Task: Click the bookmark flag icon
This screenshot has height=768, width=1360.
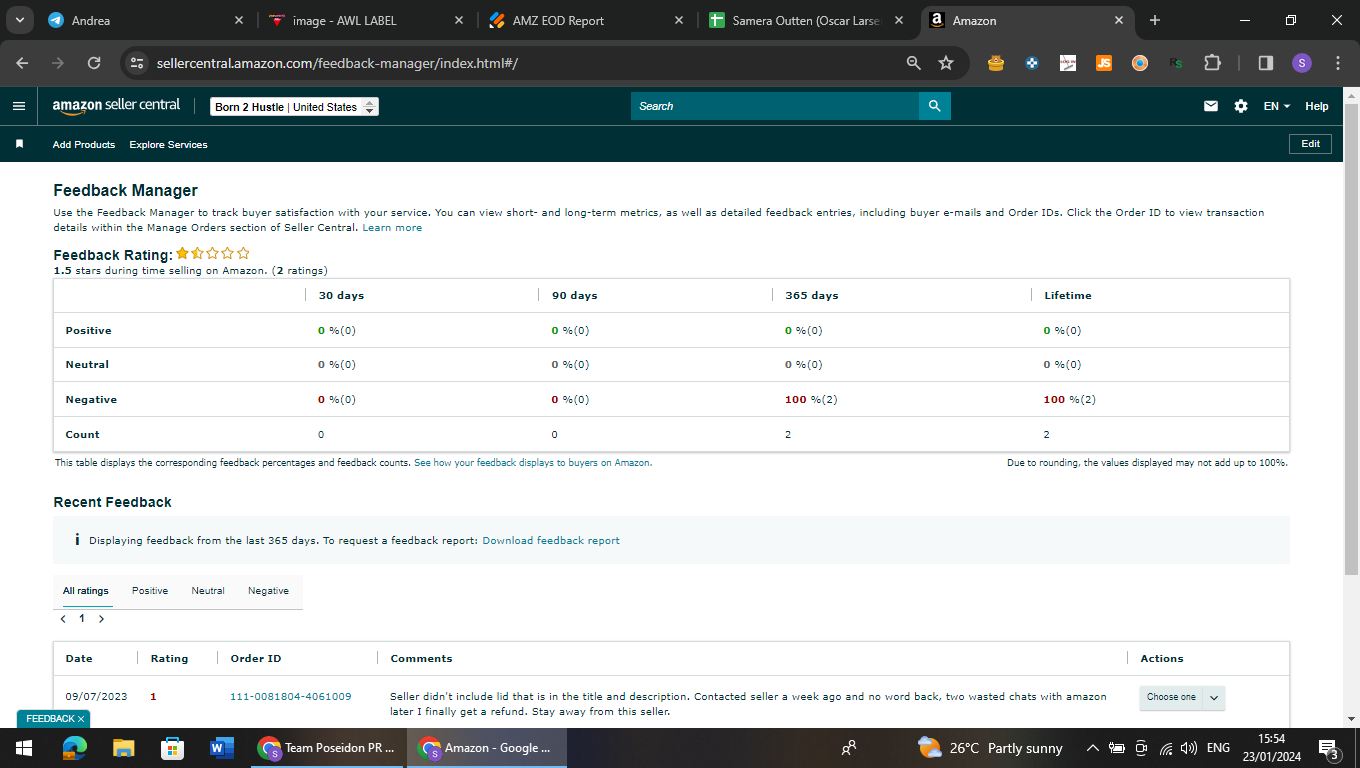Action: click(x=19, y=144)
